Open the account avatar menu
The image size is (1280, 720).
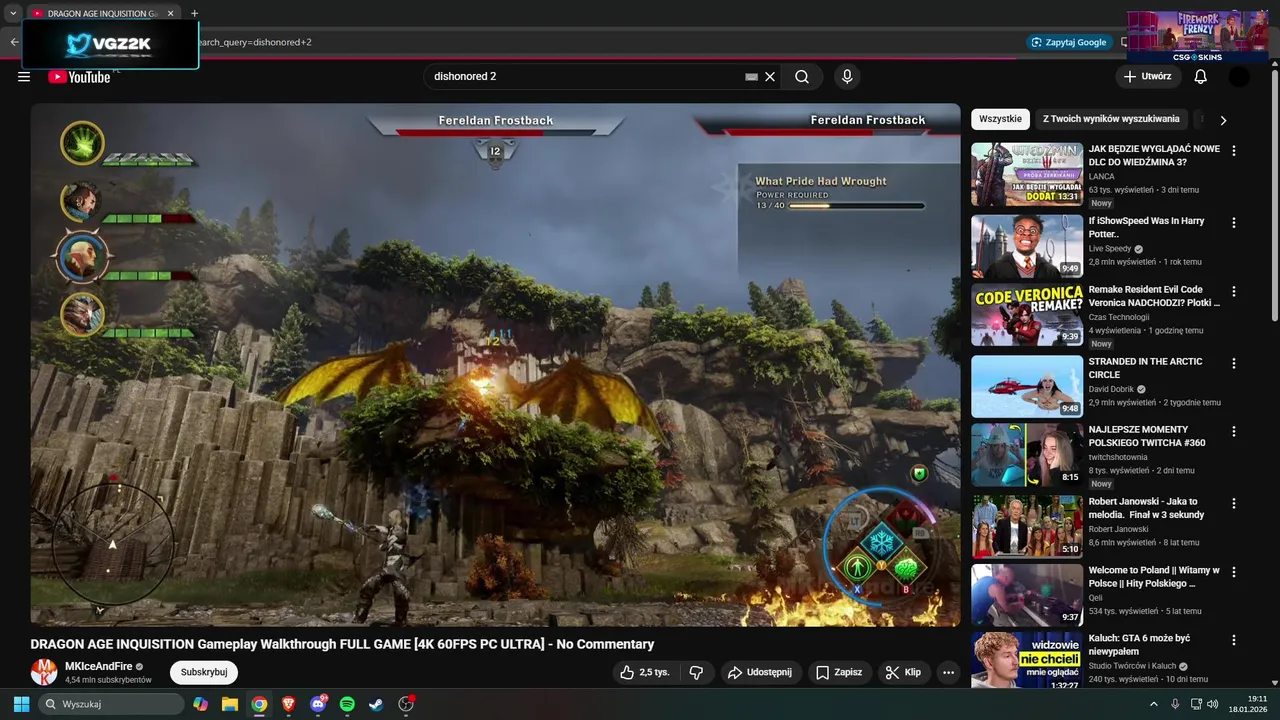(1239, 77)
